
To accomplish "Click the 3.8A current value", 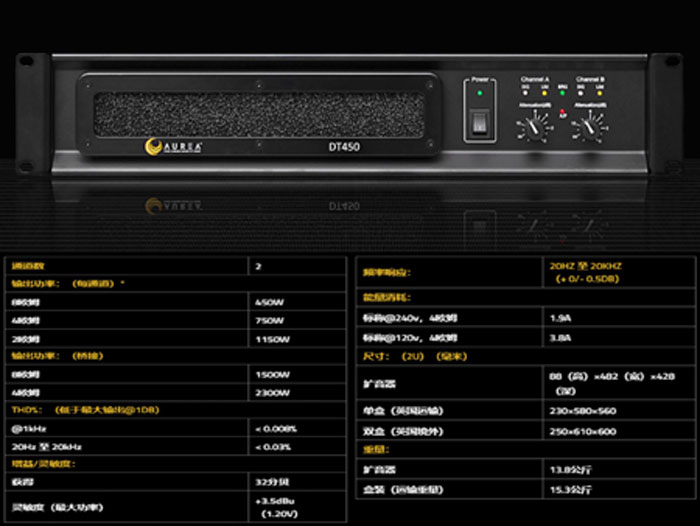I will [560, 338].
